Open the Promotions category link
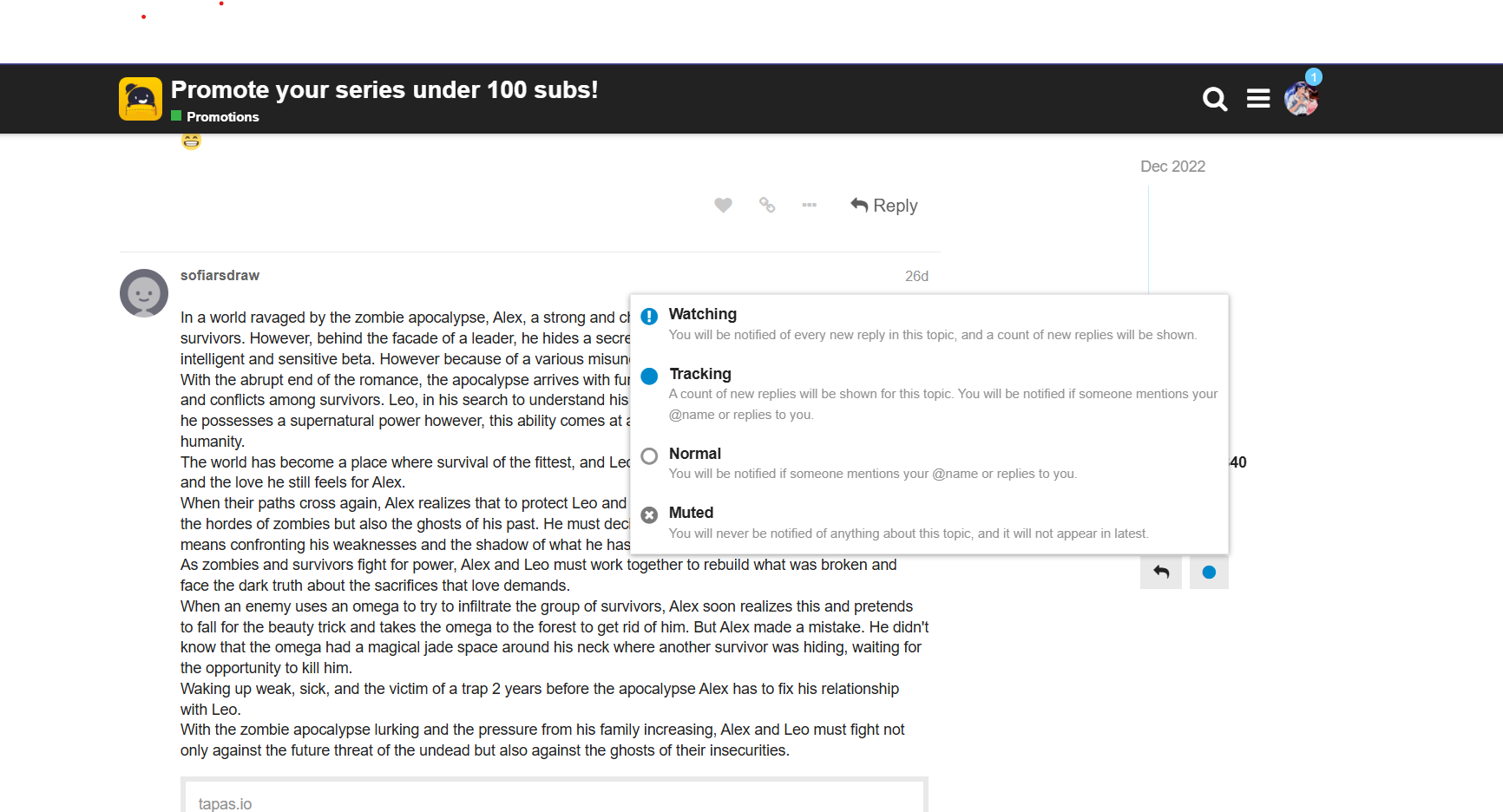 [222, 117]
